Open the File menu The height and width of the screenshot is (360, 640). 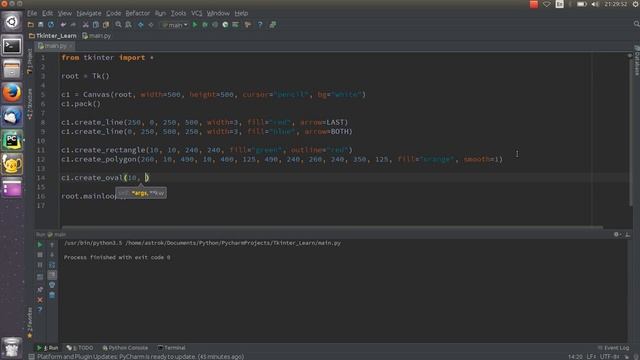[32, 13]
